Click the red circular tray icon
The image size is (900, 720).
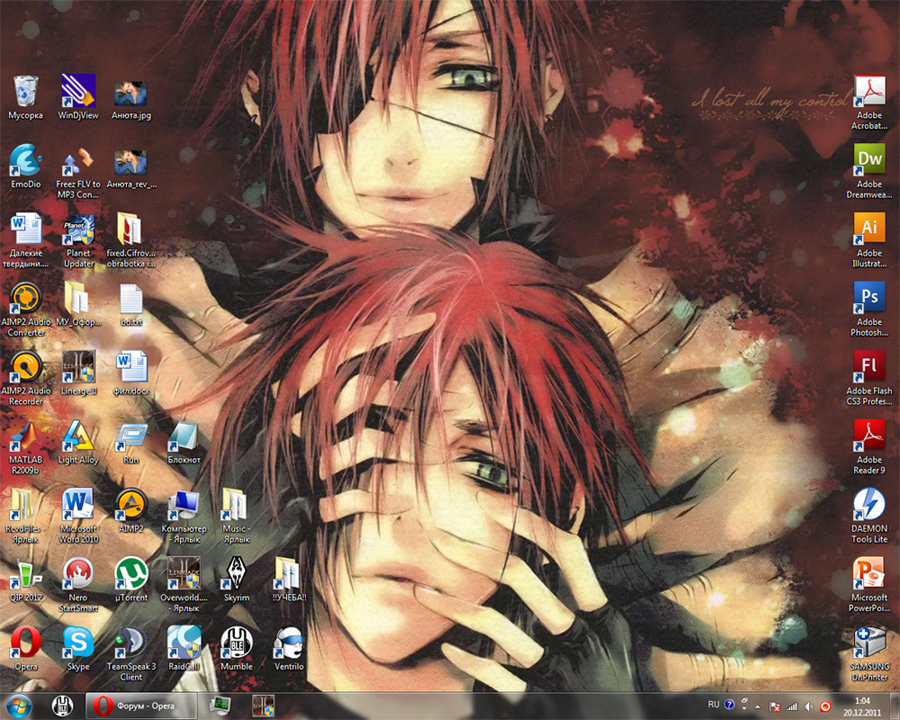825,706
